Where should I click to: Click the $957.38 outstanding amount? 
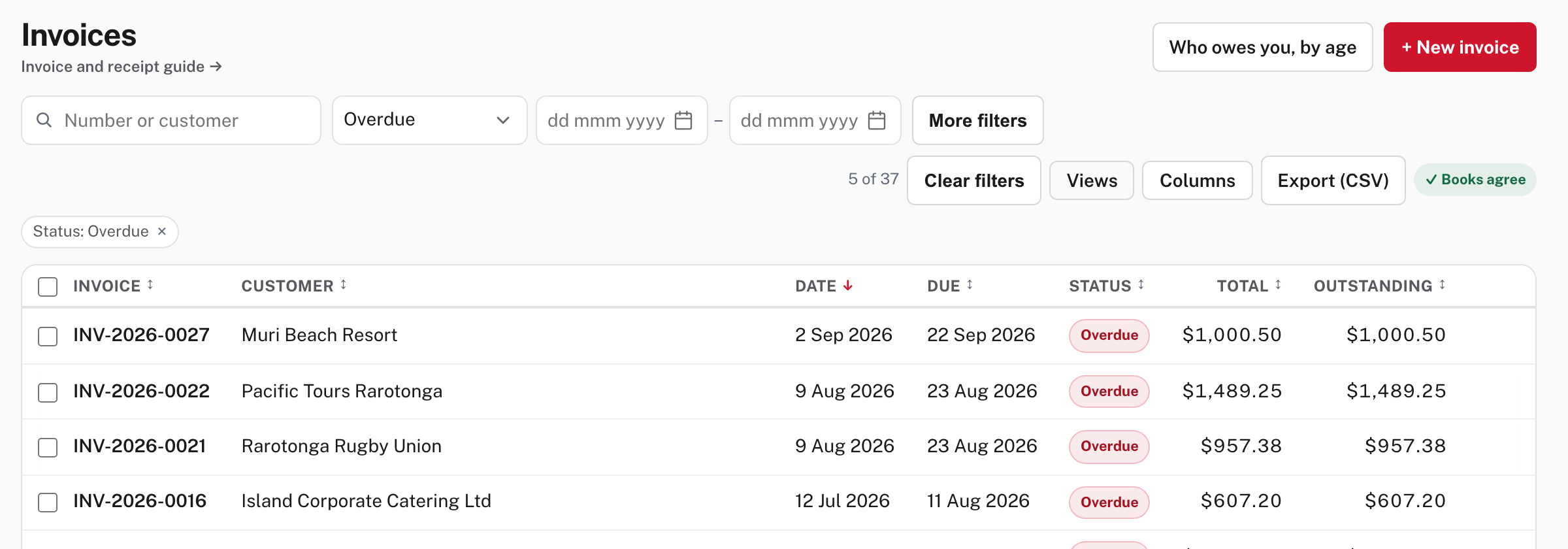[x=1405, y=446]
